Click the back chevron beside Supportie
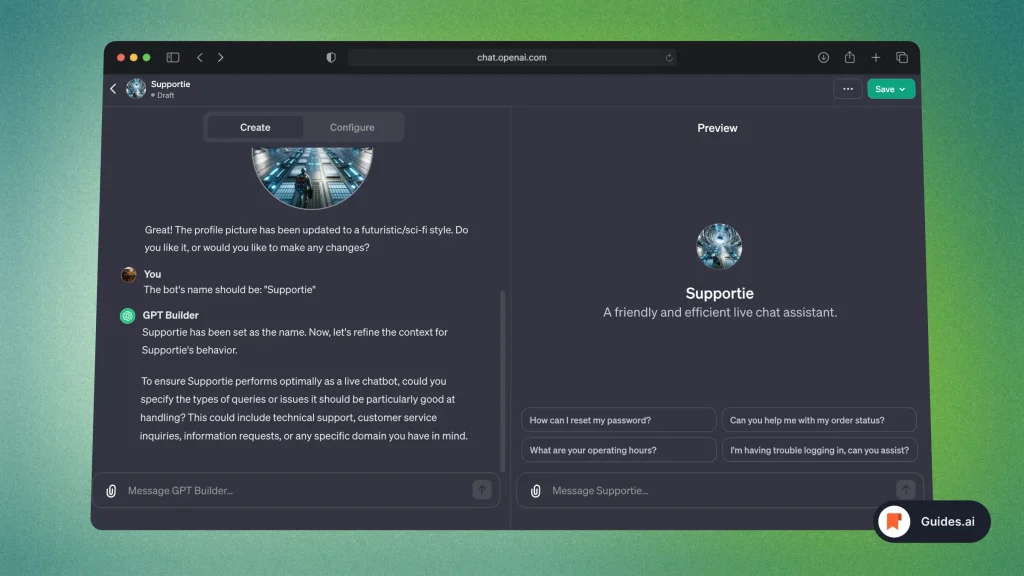Viewport: 1024px width, 576px height. click(x=113, y=88)
